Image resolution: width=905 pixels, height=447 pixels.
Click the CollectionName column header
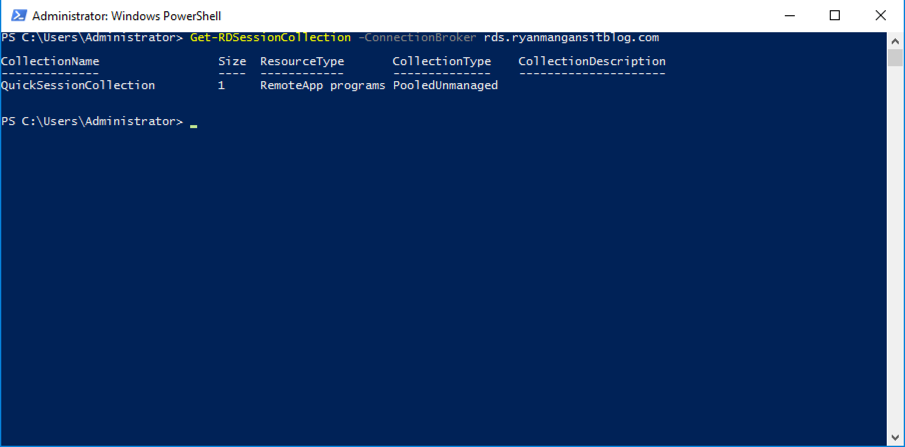[50, 61]
